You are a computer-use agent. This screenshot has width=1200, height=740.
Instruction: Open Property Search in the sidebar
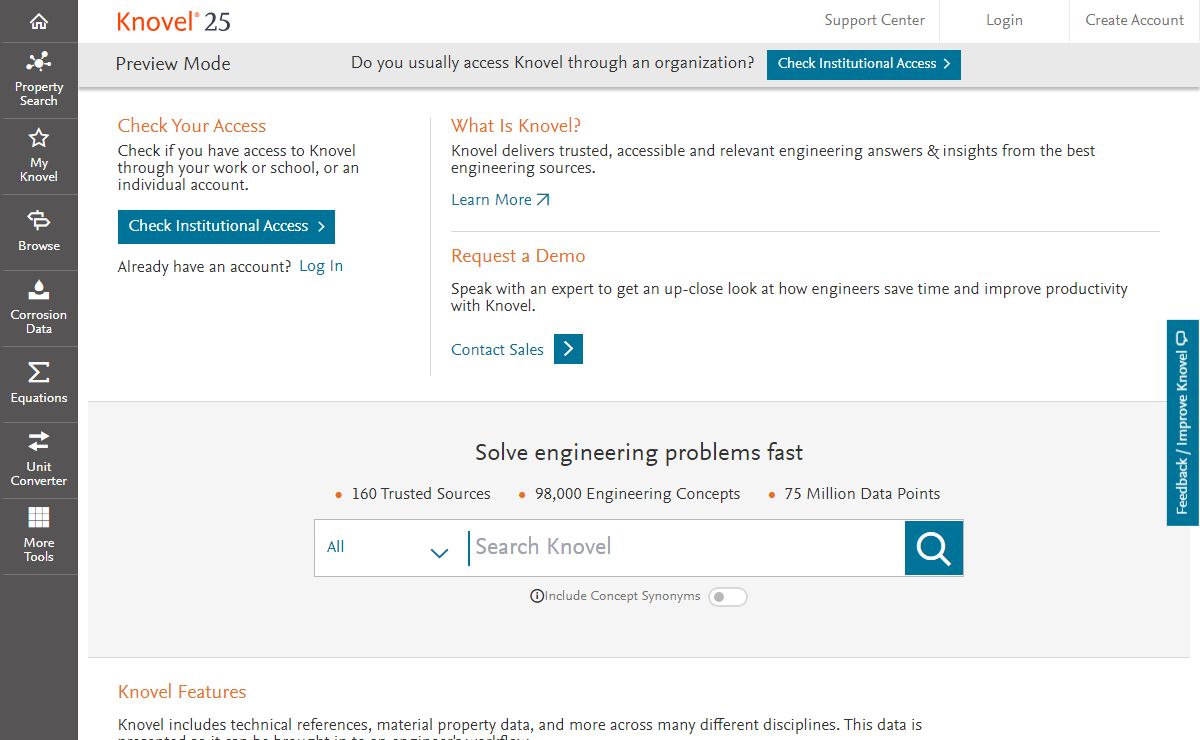(39, 80)
